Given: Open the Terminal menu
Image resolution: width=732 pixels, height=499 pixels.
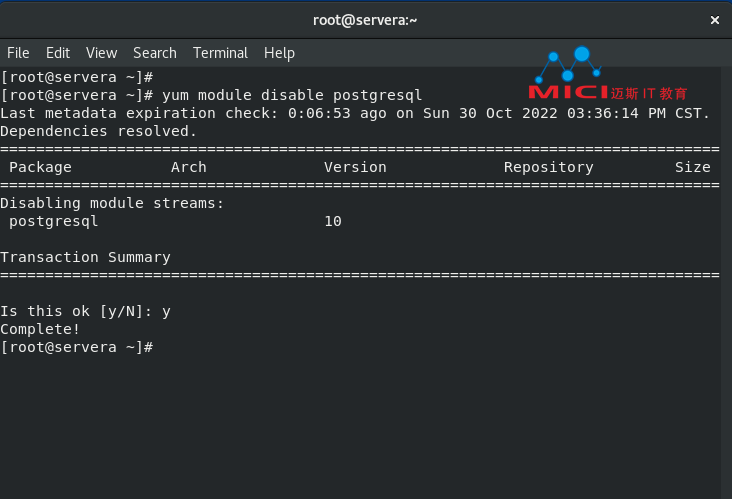Looking at the screenshot, I should tap(220, 53).
